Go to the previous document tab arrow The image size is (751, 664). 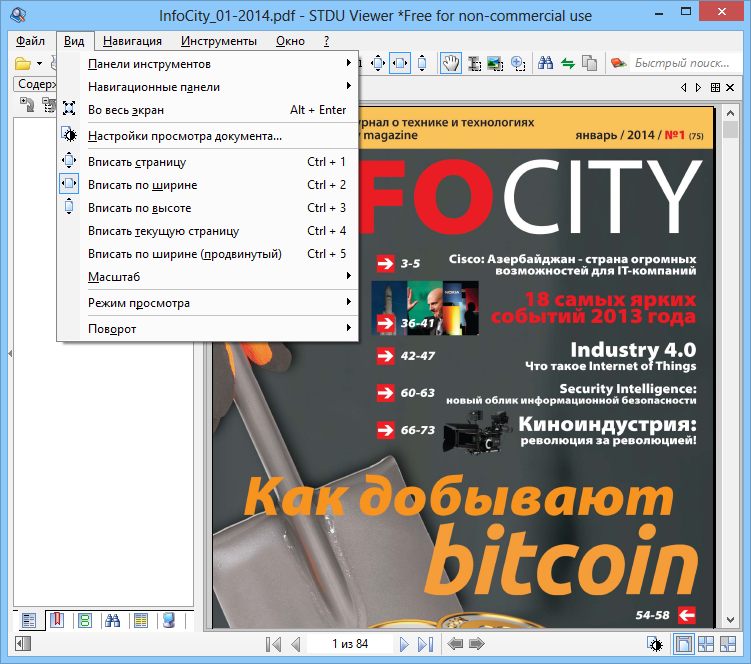(683, 88)
